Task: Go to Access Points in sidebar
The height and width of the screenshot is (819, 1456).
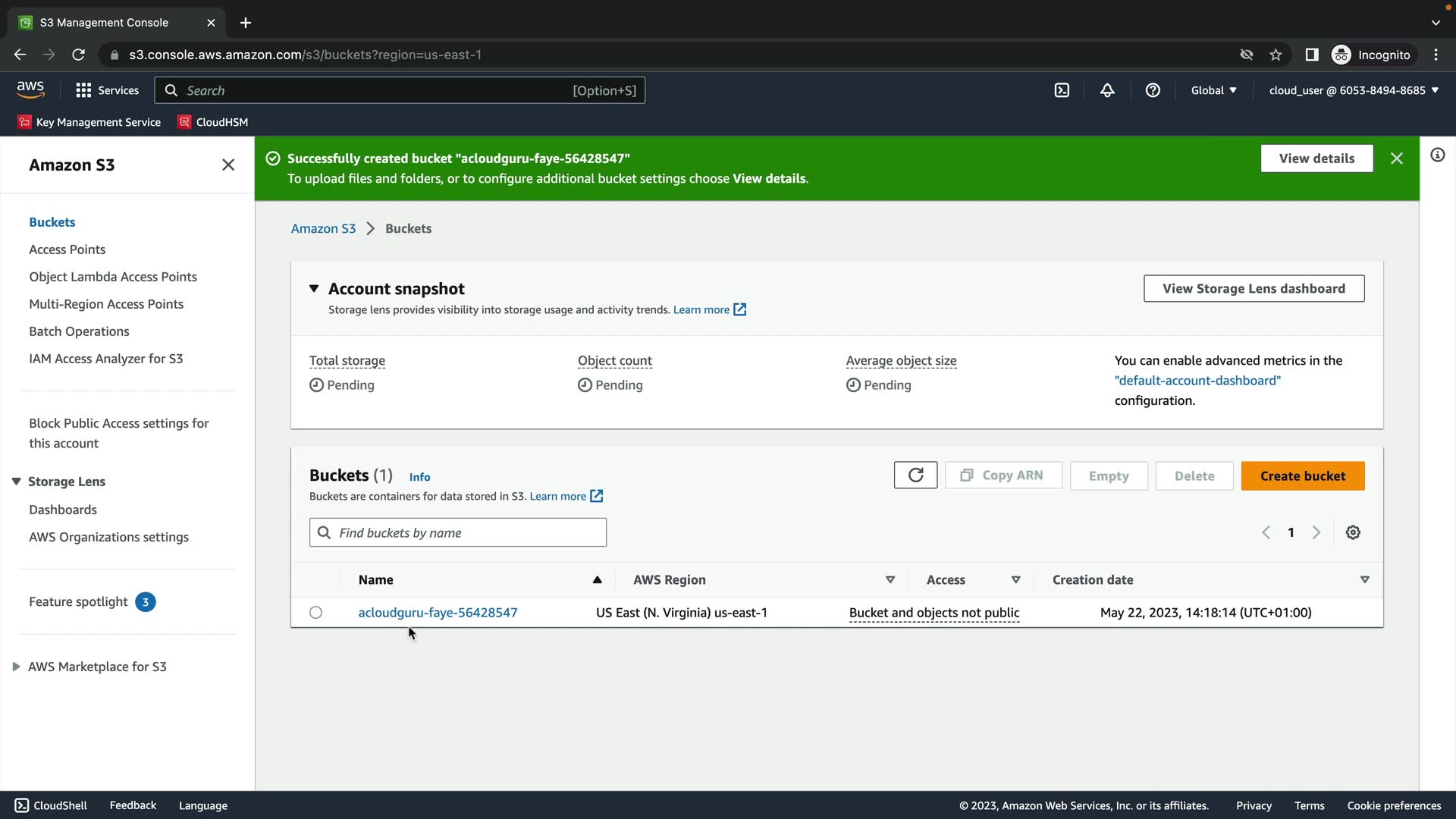Action: [x=67, y=249]
